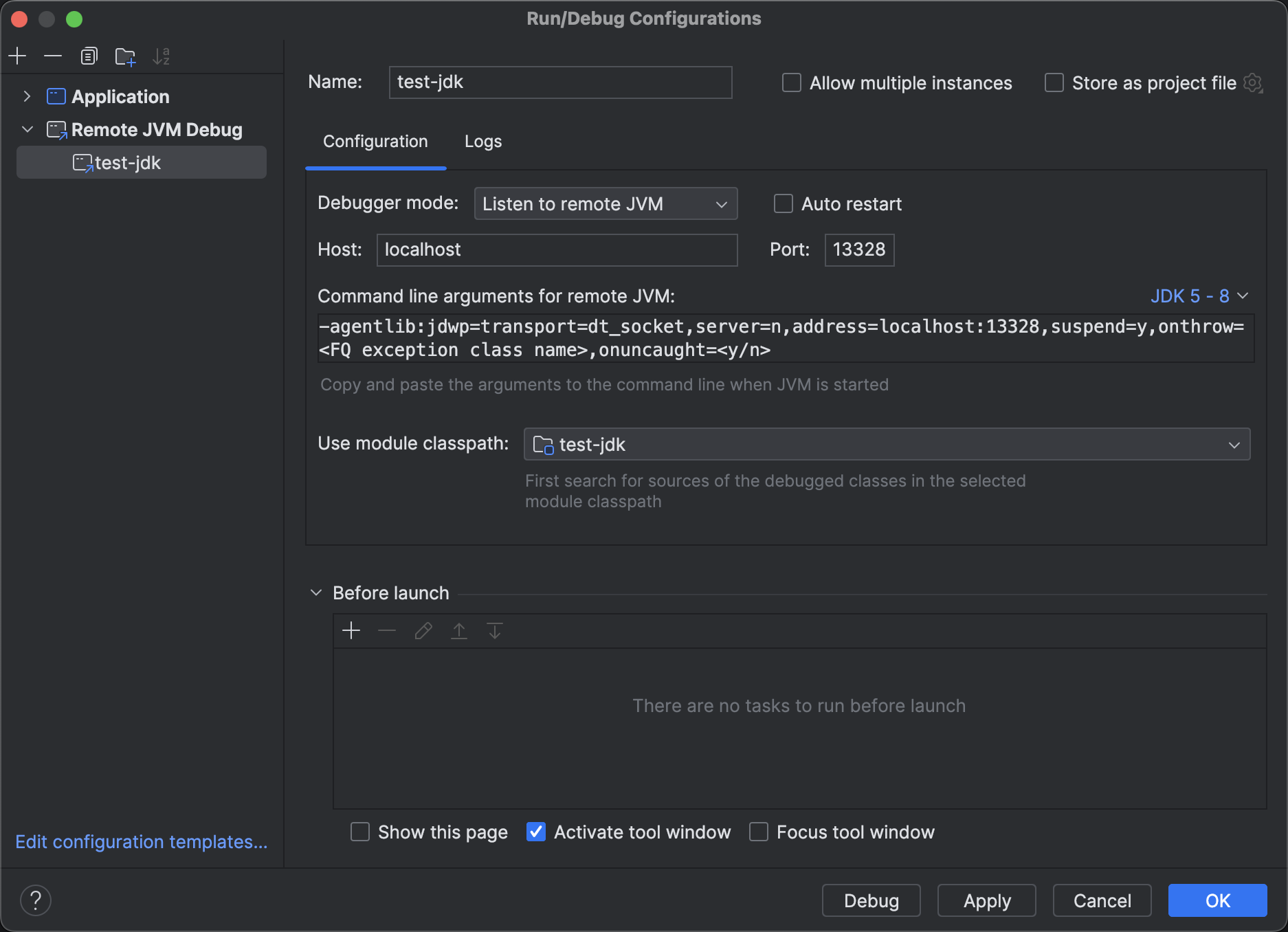Screen dimensions: 1288x932
Task: Uncheck Activate tool window
Action: [x=536, y=832]
